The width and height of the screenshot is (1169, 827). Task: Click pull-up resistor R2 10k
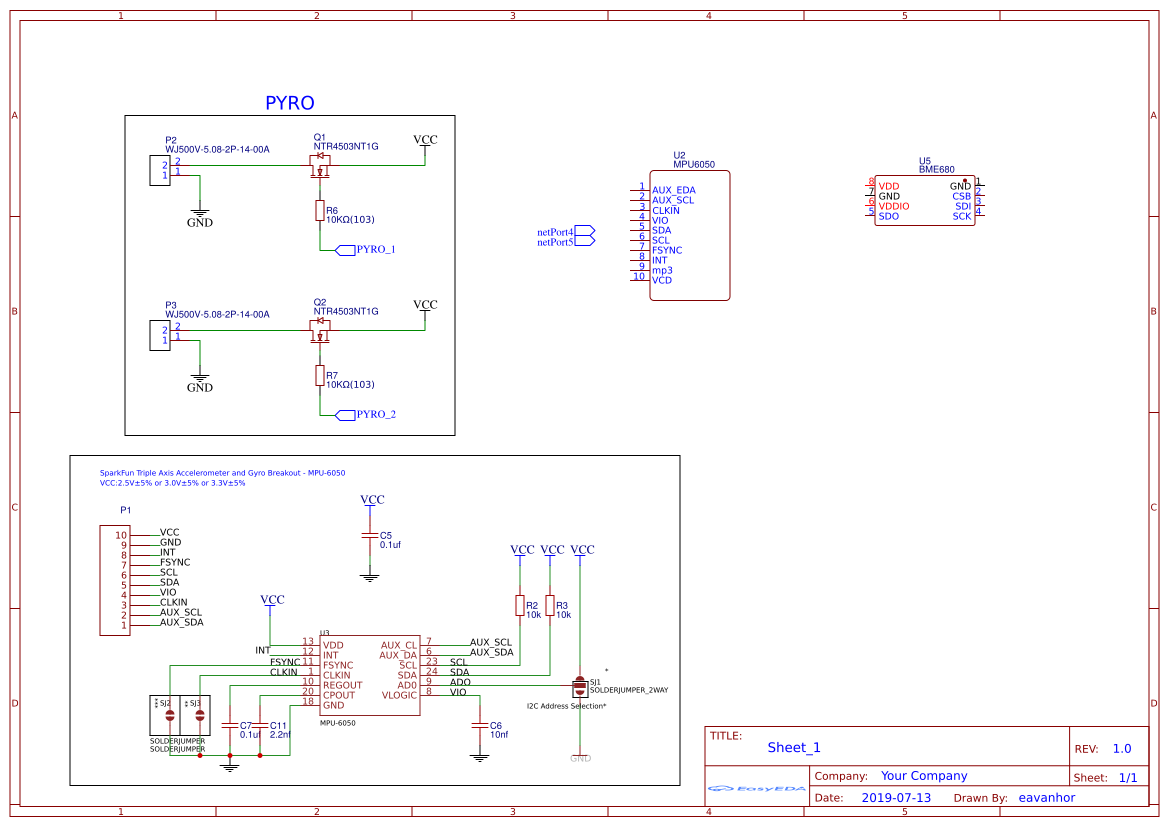519,607
